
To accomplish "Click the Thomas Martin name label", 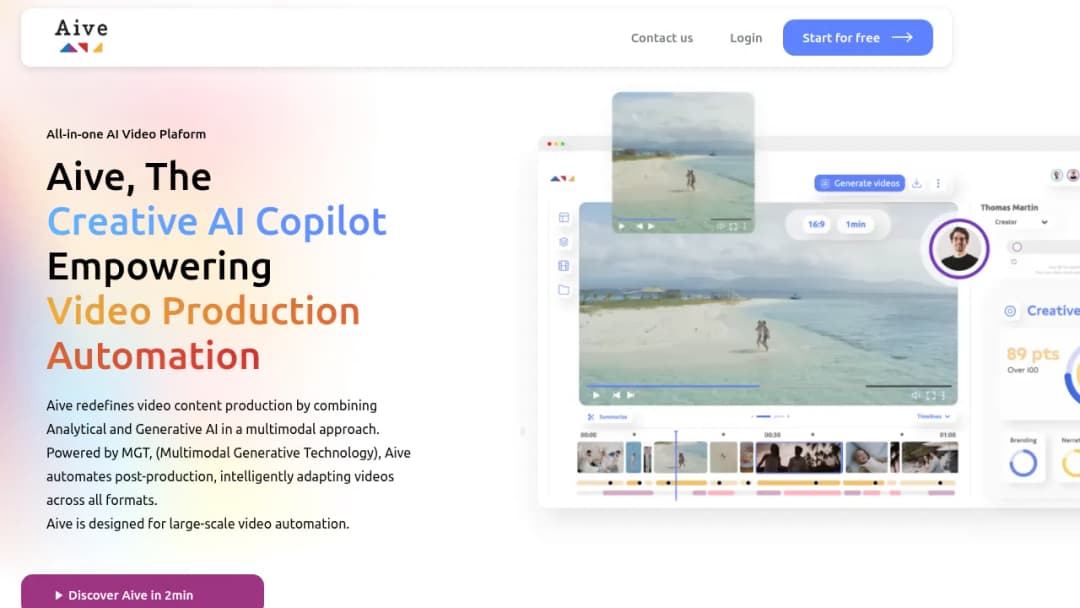I will click(x=1009, y=207).
